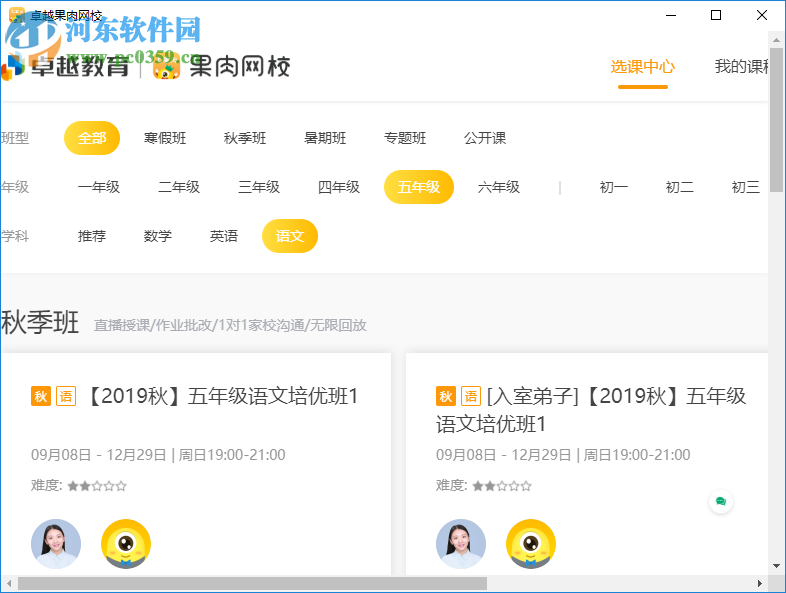
Task: Click the 语 badge on second course
Action: (x=471, y=396)
